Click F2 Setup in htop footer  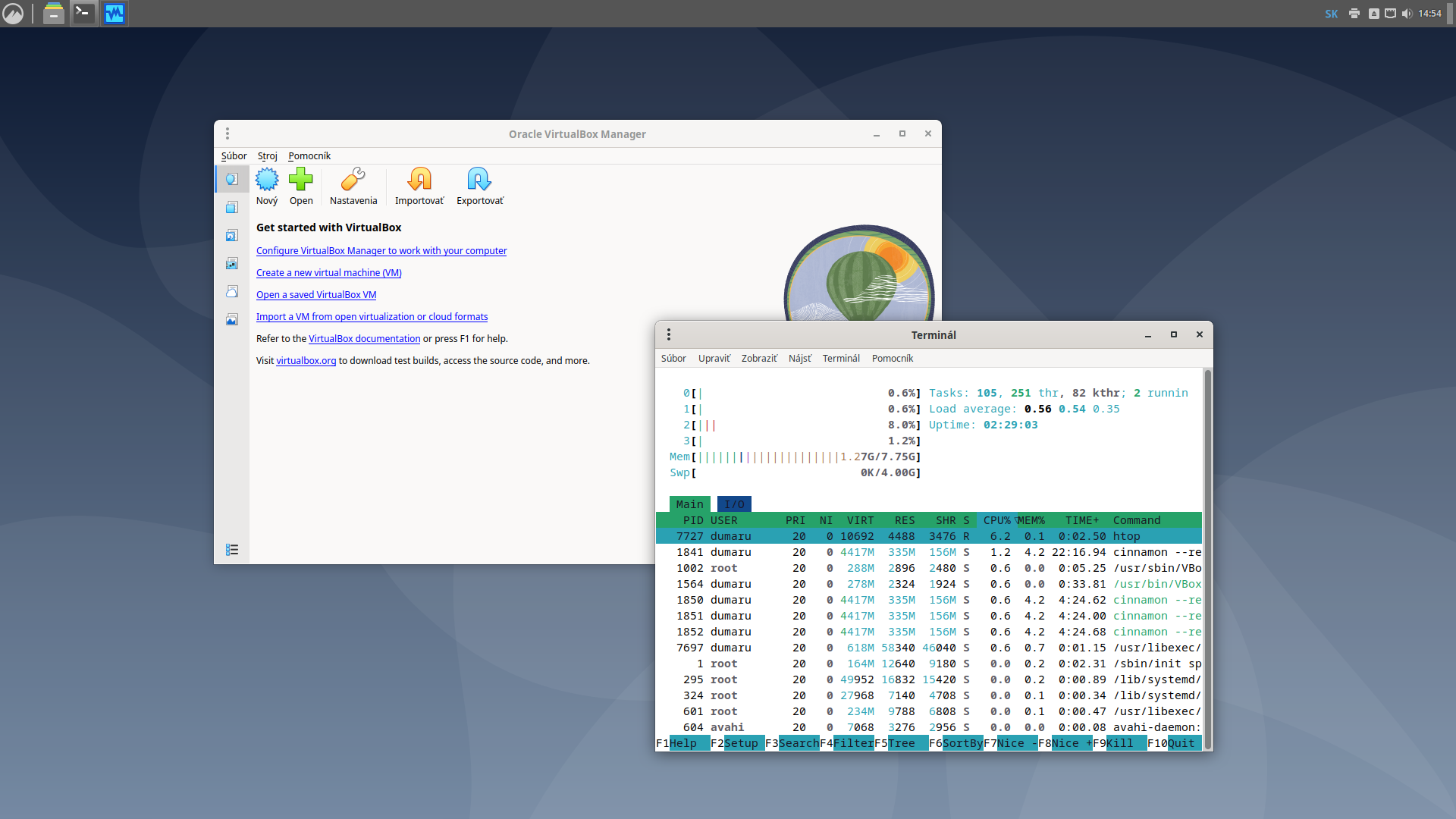point(737,743)
